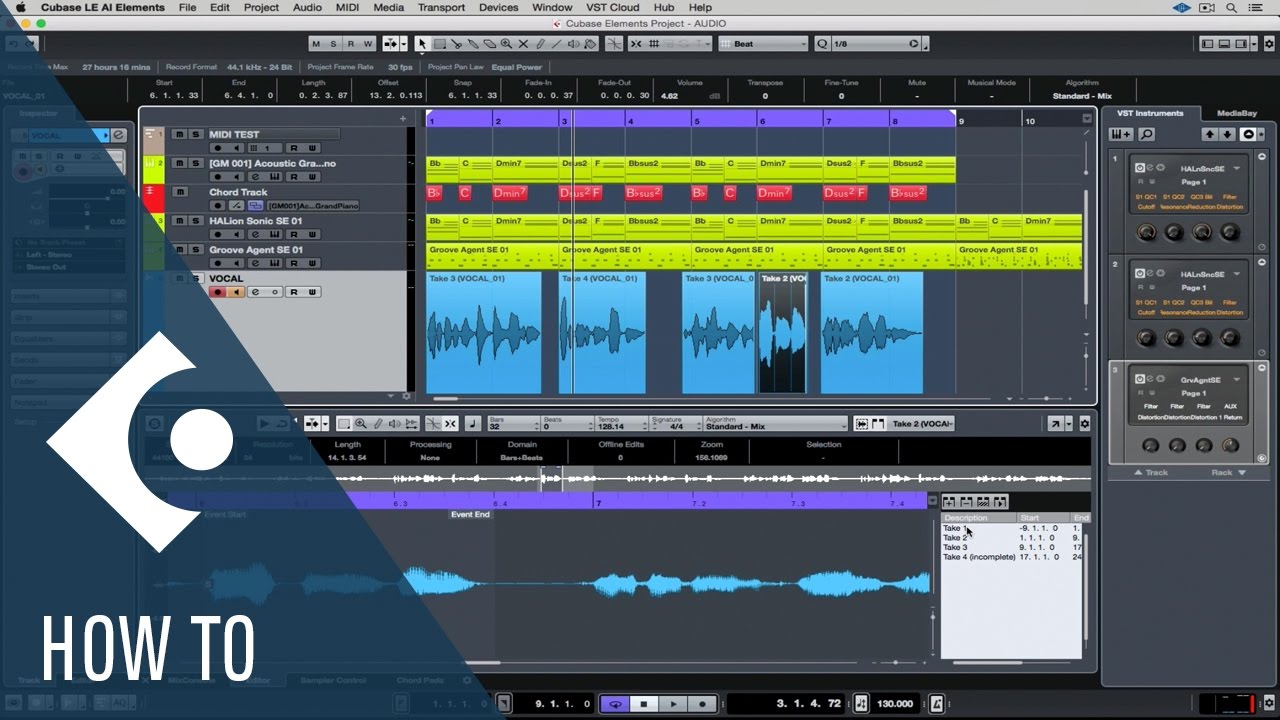Select Take 4 (VOCAL_01) audio event
Screen dimensions: 1280x720
click(x=602, y=332)
